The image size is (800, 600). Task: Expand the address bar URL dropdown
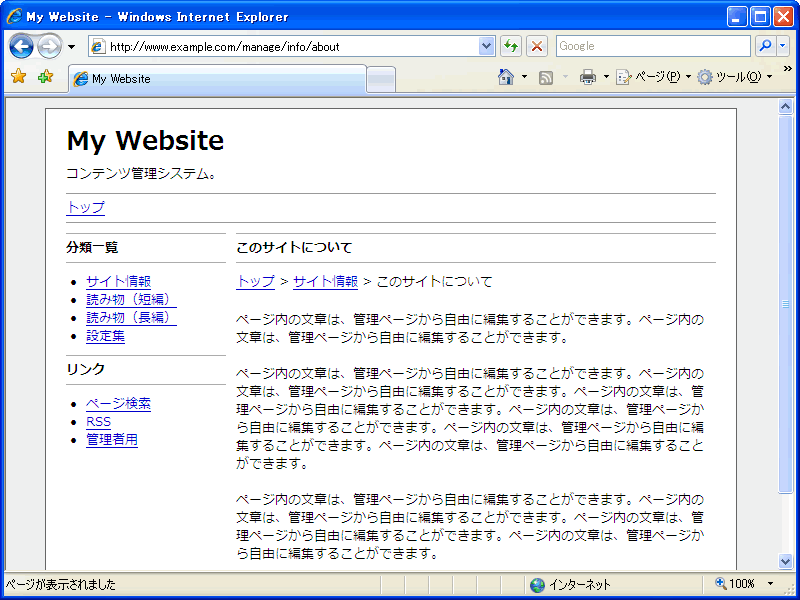[487, 46]
